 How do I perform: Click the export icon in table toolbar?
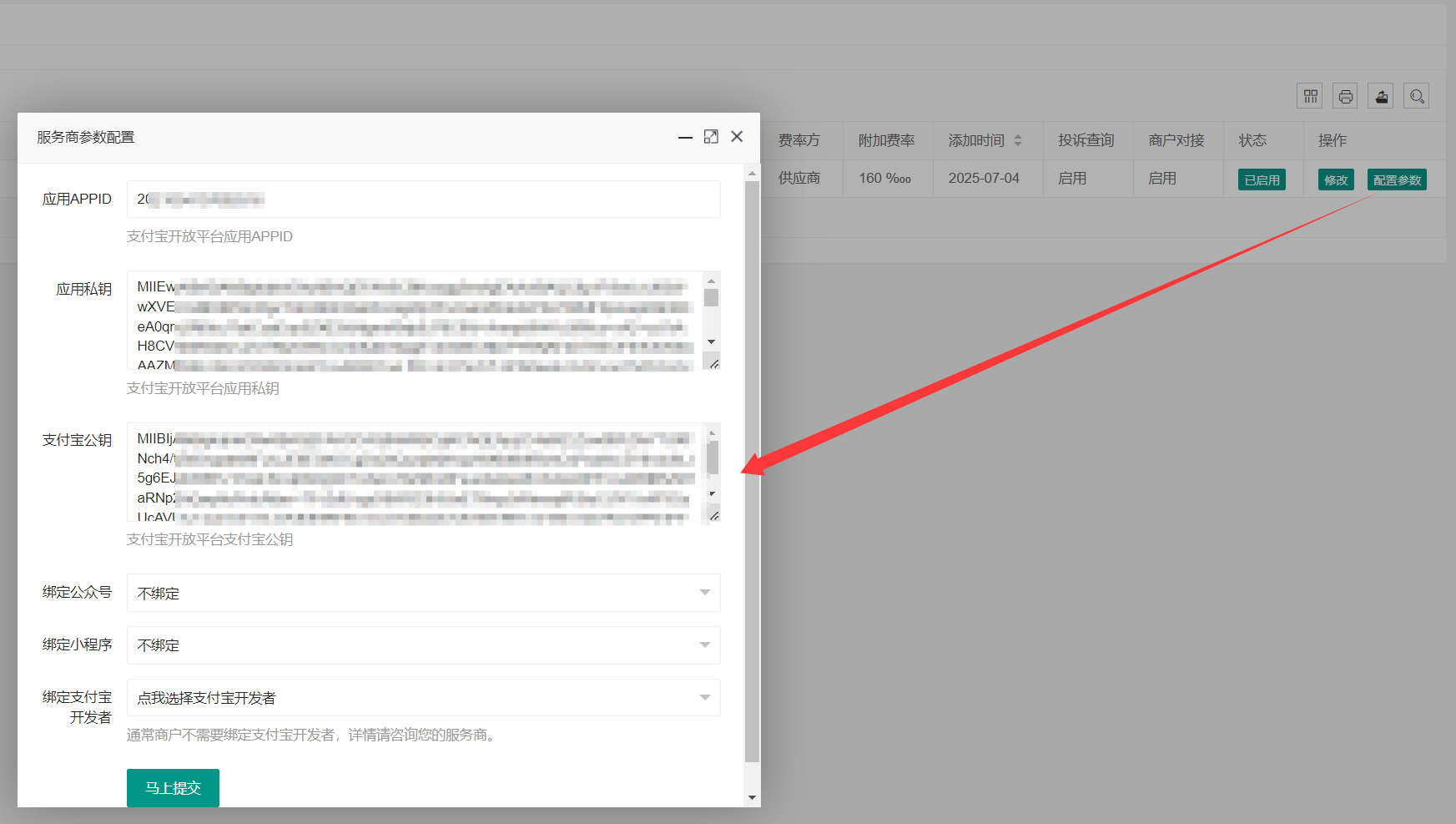point(1381,96)
